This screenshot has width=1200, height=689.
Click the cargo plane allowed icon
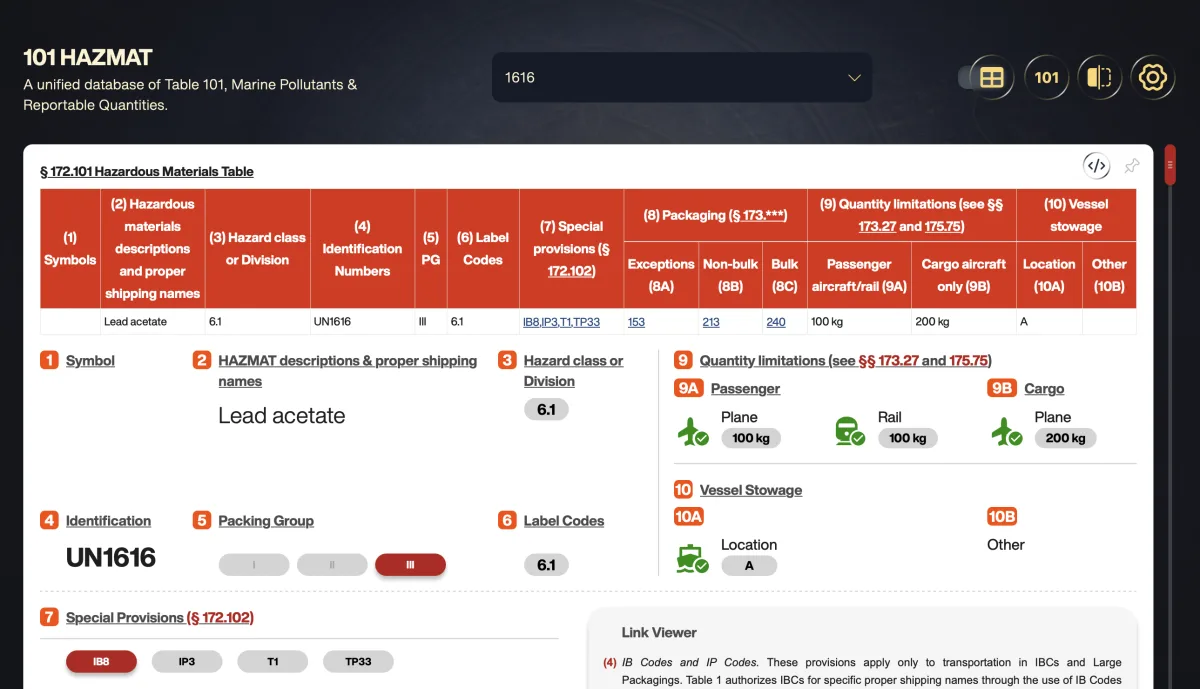[x=1006, y=431]
